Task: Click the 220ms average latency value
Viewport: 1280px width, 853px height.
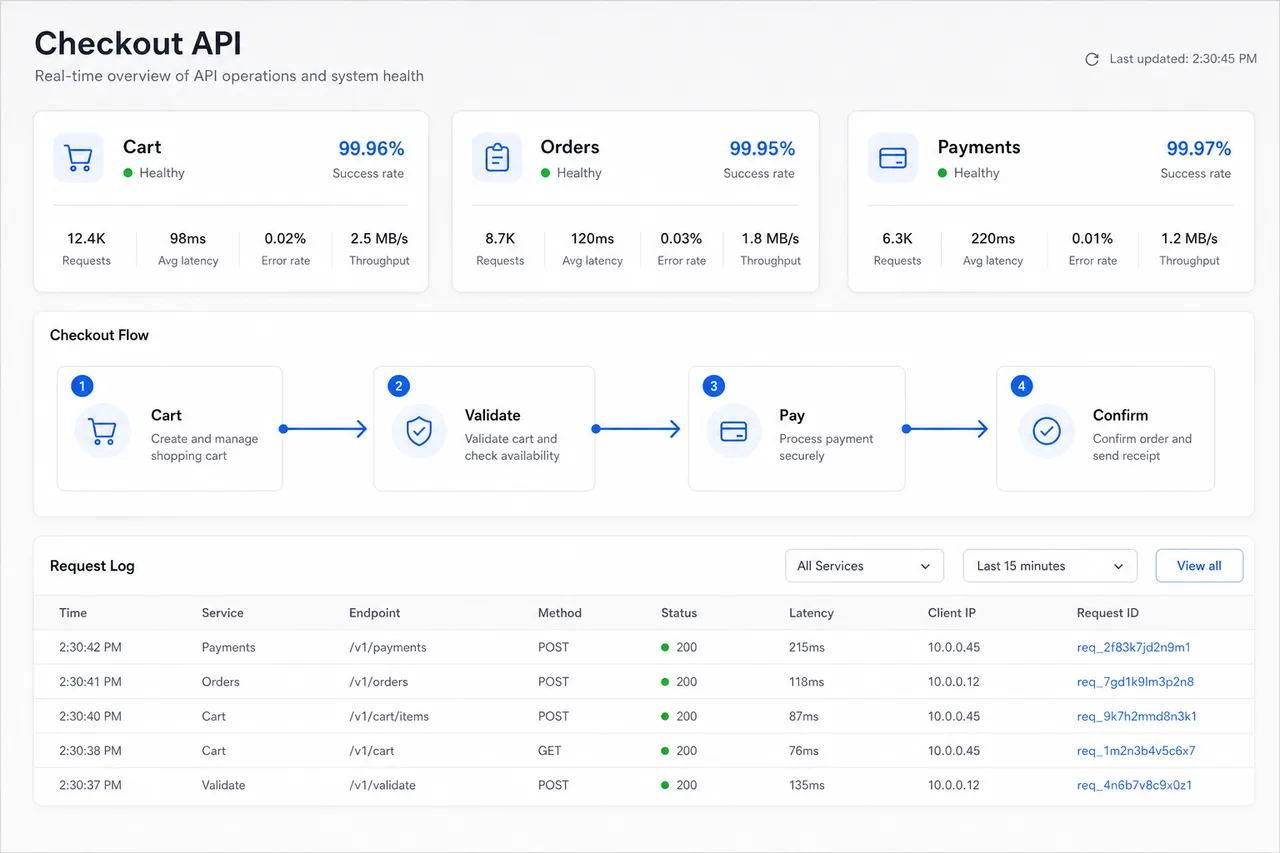Action: tap(993, 239)
